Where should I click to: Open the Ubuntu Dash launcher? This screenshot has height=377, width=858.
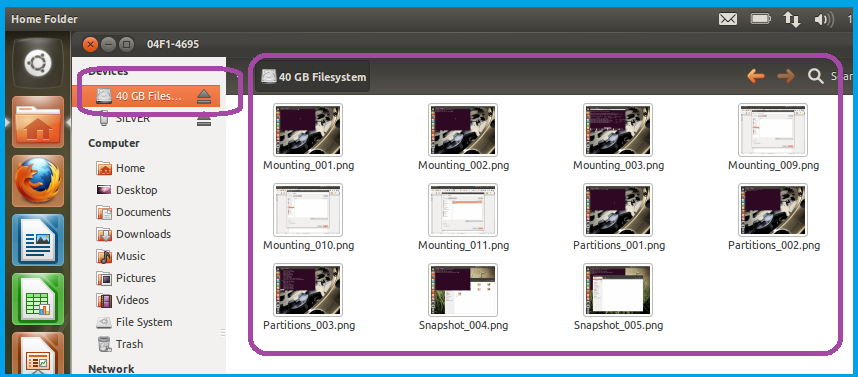38,63
